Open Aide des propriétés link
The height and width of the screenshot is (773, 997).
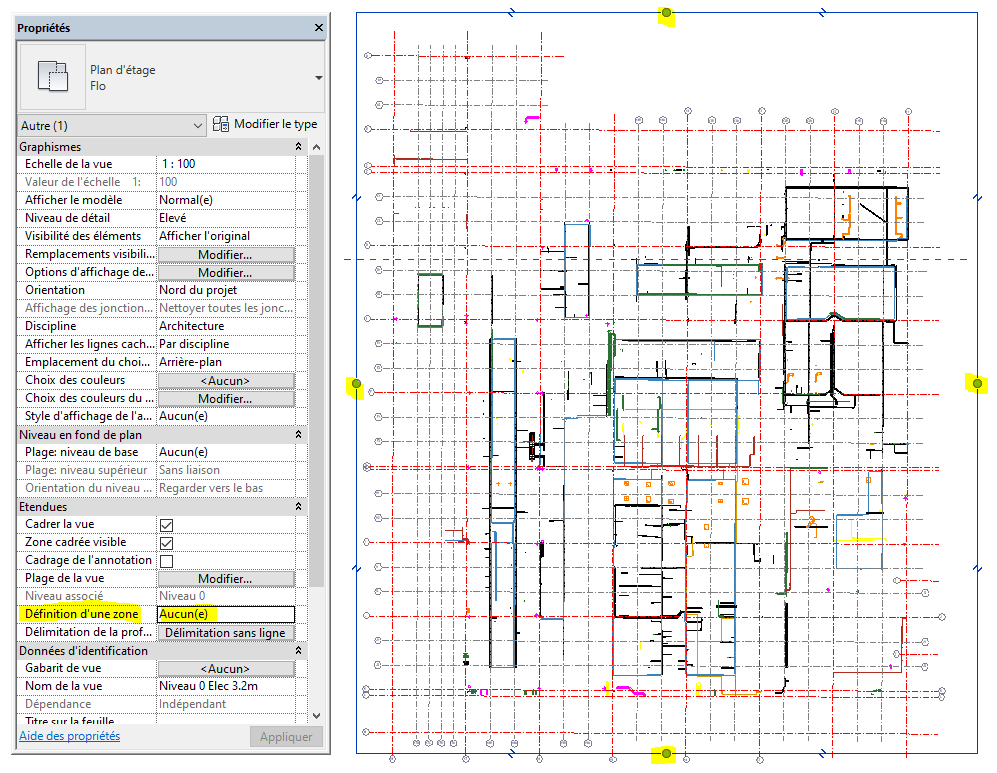69,736
